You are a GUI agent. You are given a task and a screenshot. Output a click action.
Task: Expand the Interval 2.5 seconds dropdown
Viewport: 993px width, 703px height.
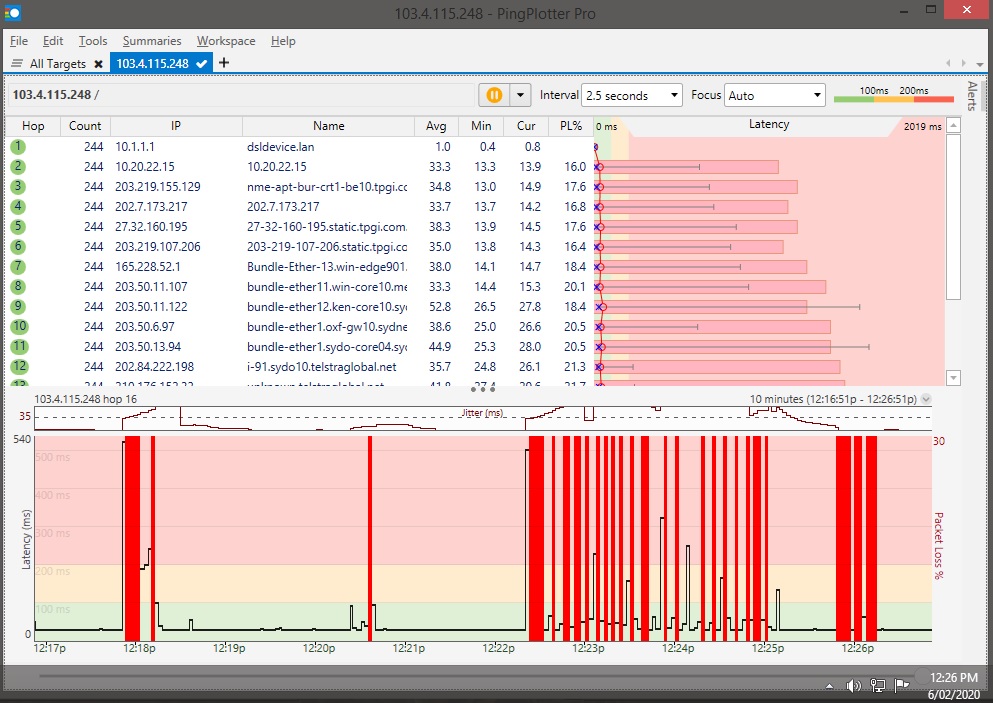631,96
